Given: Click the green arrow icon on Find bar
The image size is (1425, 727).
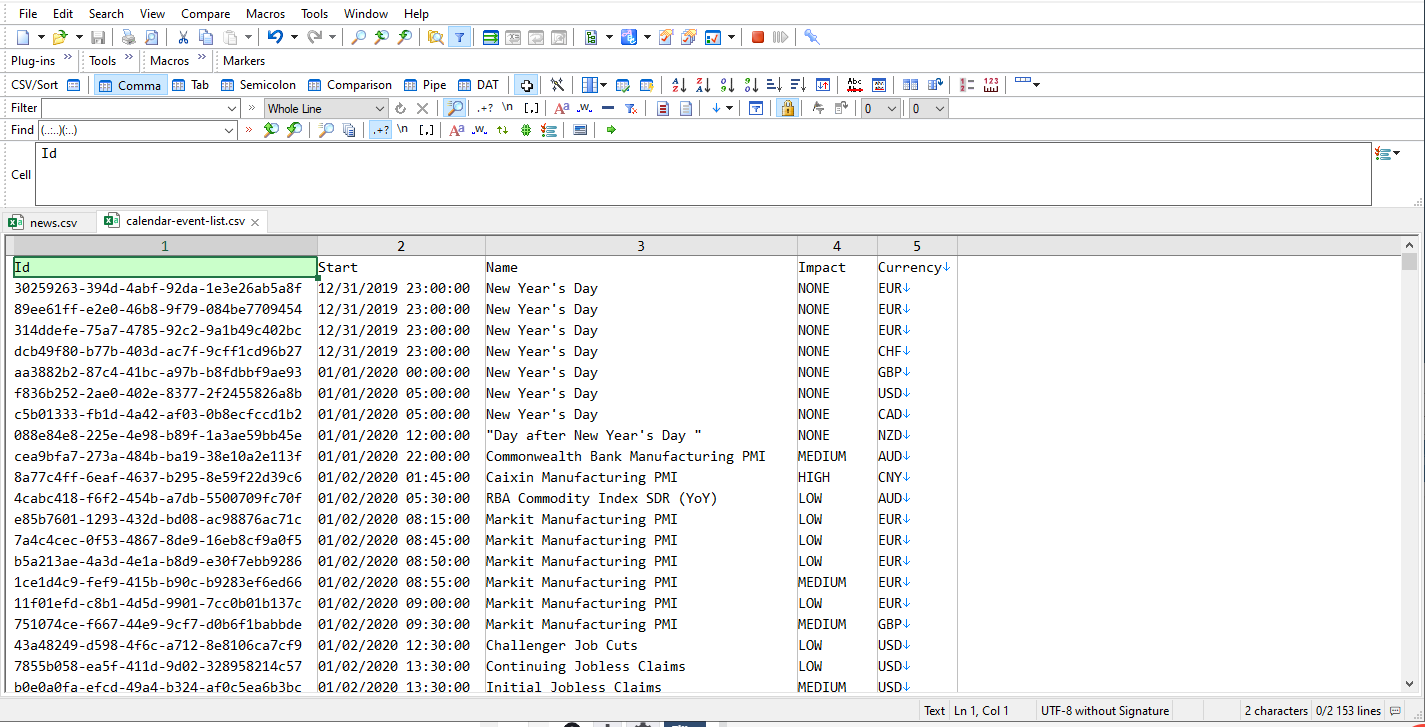Looking at the screenshot, I should (611, 130).
